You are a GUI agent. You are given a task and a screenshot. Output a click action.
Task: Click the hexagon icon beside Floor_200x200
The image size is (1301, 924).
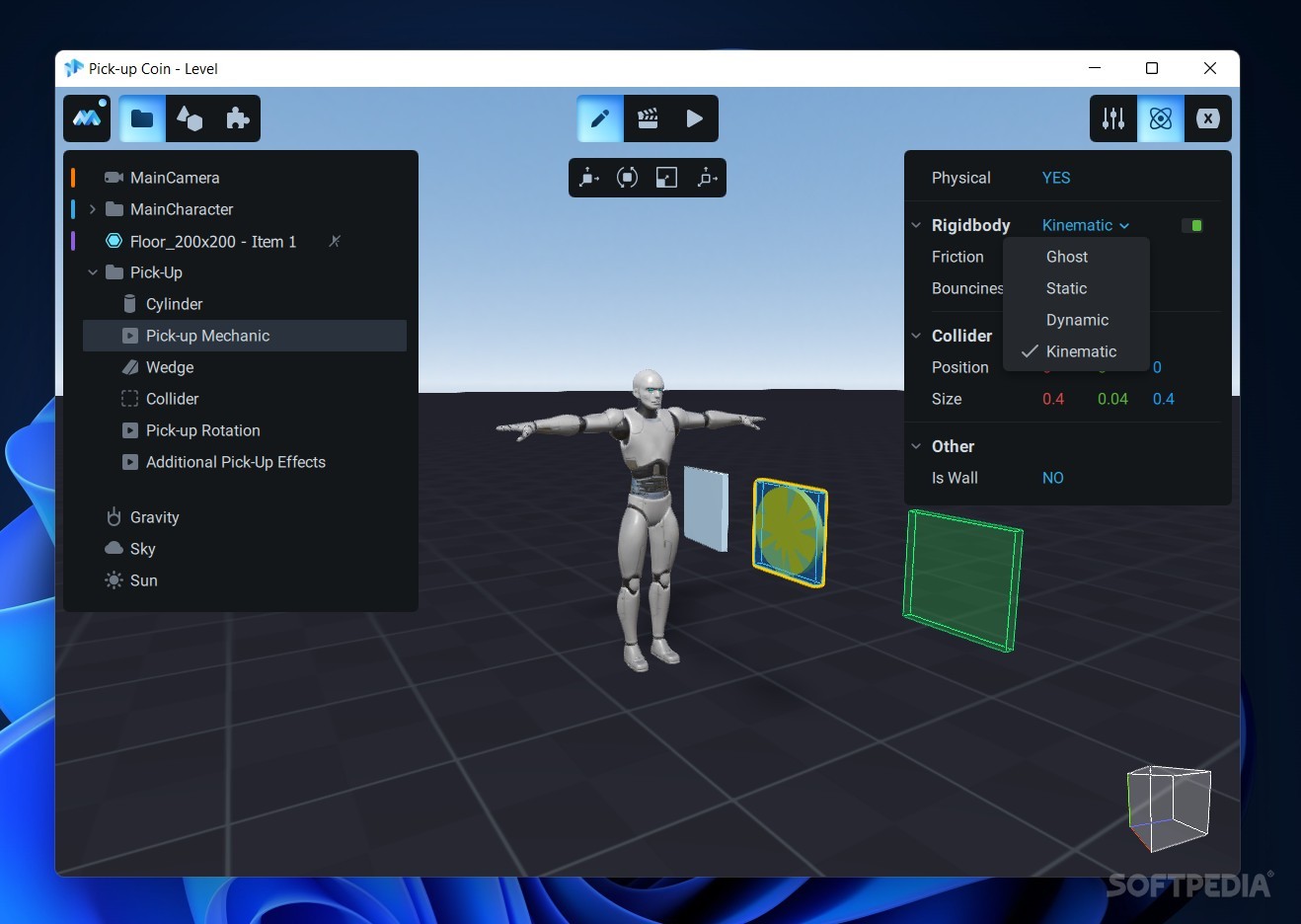point(115,241)
